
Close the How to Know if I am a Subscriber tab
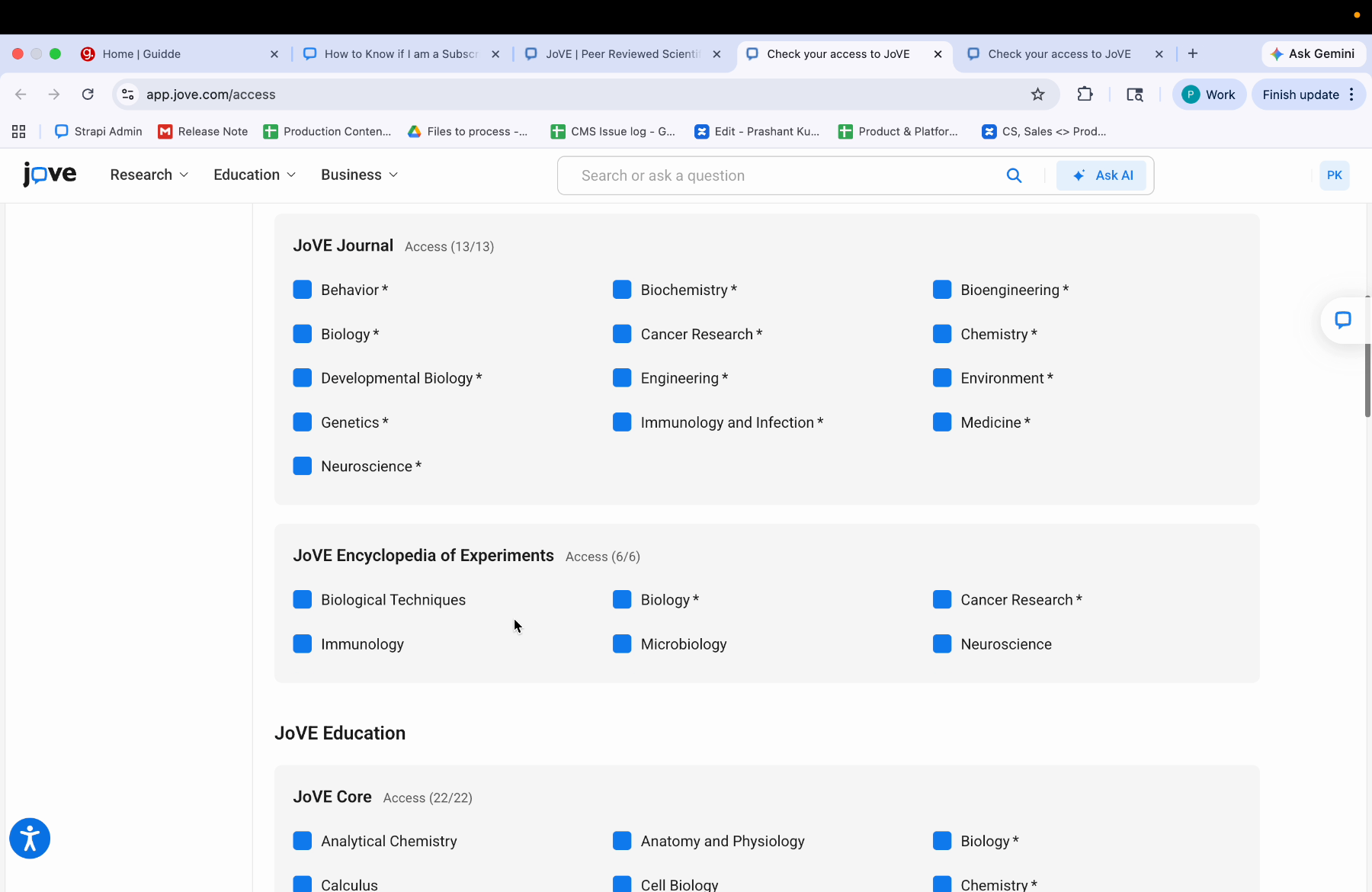pyautogui.click(x=495, y=54)
